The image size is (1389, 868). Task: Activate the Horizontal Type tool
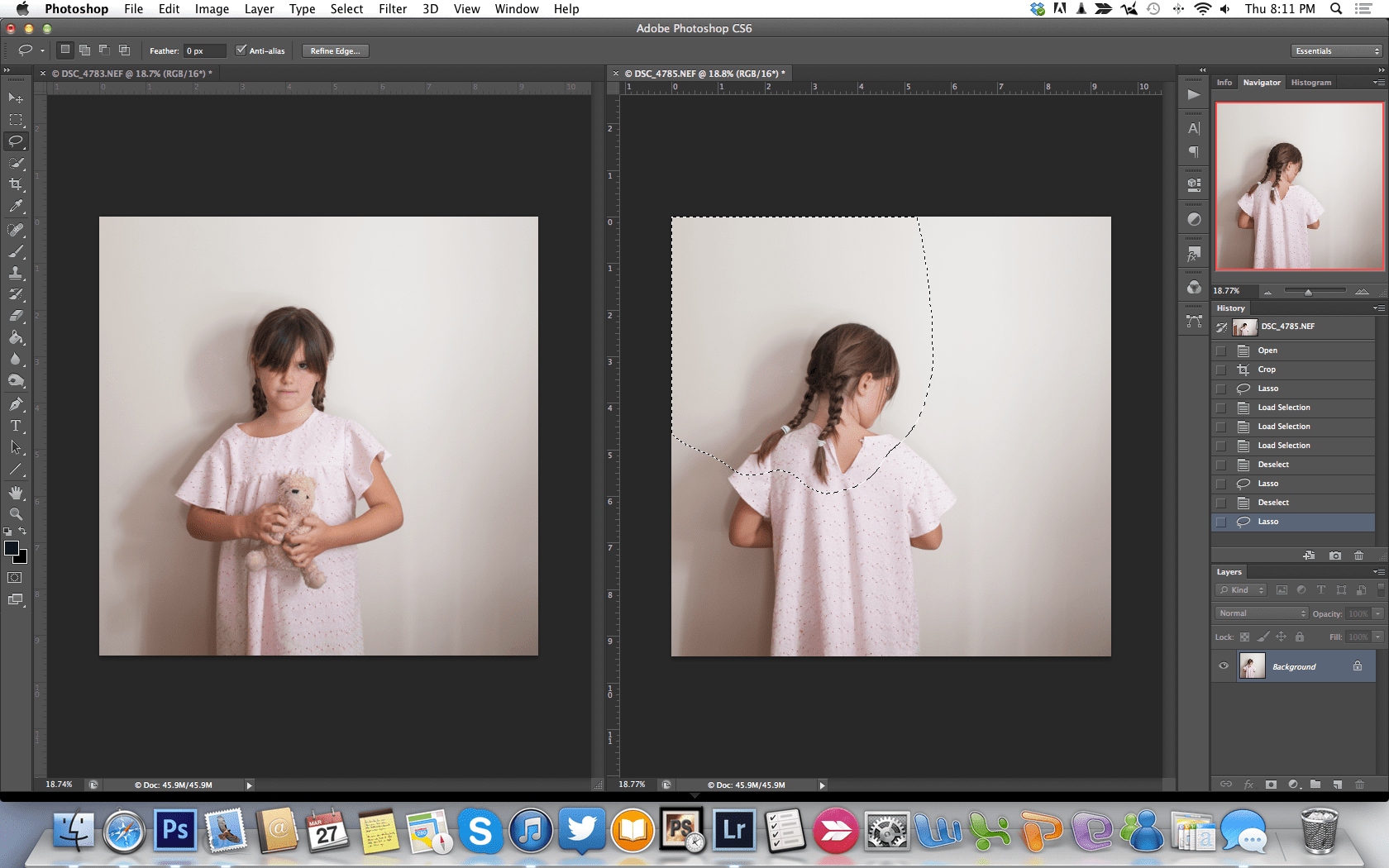pos(16,426)
